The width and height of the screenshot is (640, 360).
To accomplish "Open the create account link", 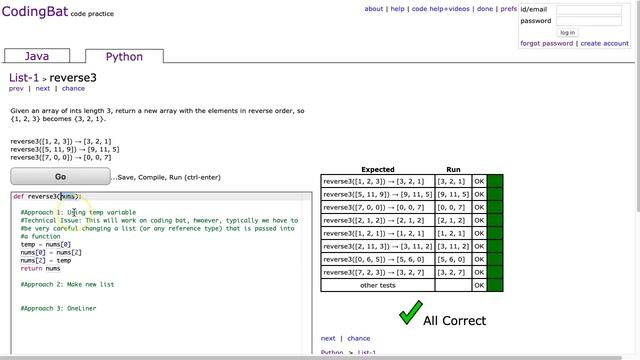I will 604,43.
